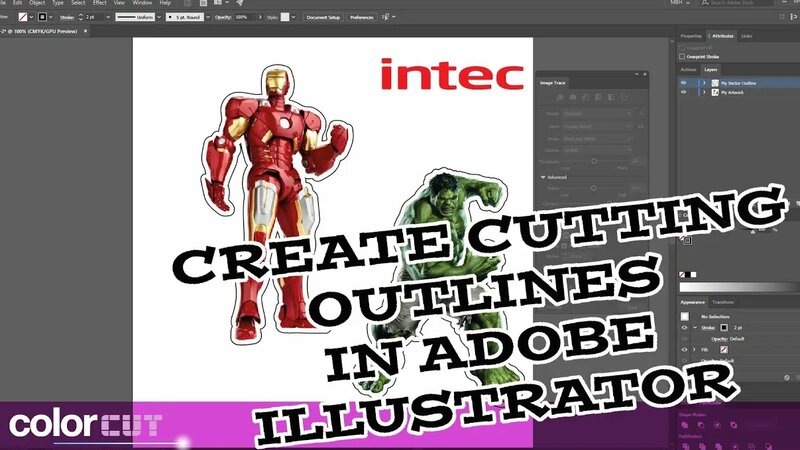This screenshot has height=450, width=800.
Task: Click the Fill none swatch in Appearance panel
Action: [723, 349]
